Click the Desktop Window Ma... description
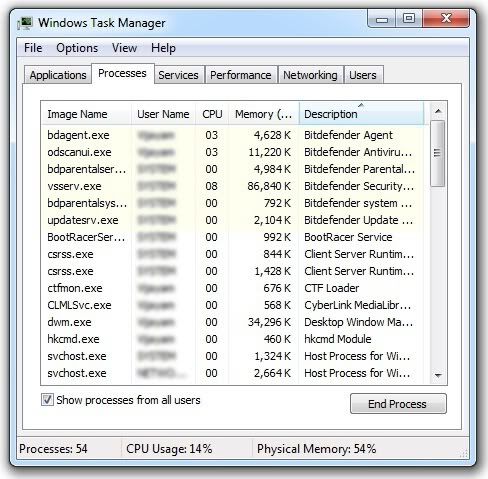The image size is (488, 479). 358,322
